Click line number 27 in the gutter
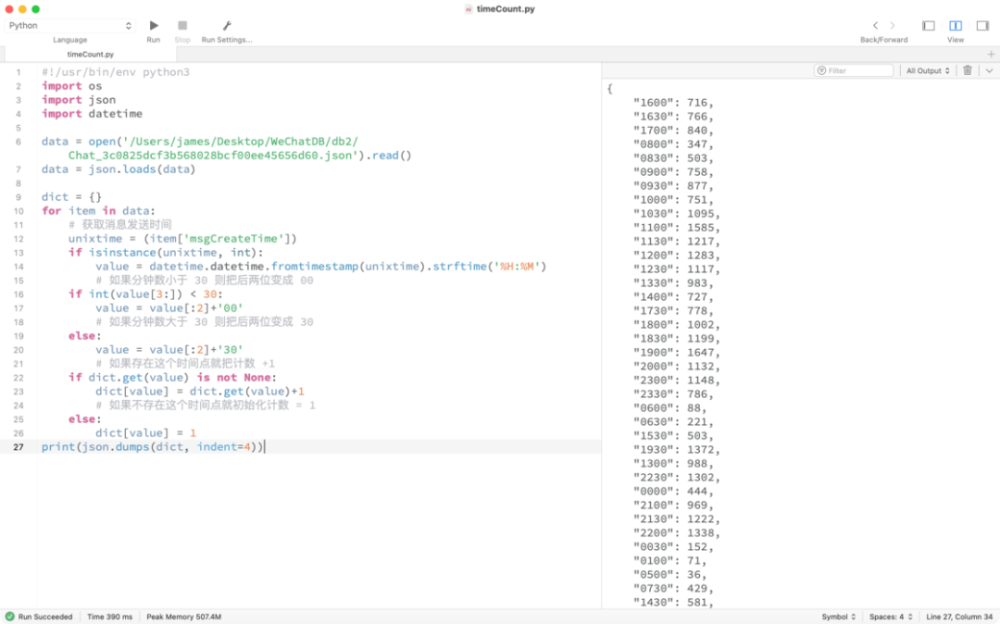1000x624 pixels. pos(18,447)
